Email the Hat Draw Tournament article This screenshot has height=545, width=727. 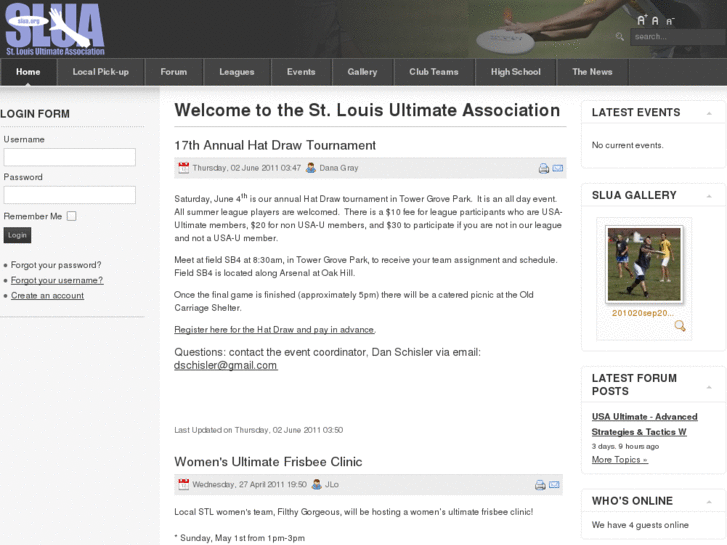click(558, 168)
